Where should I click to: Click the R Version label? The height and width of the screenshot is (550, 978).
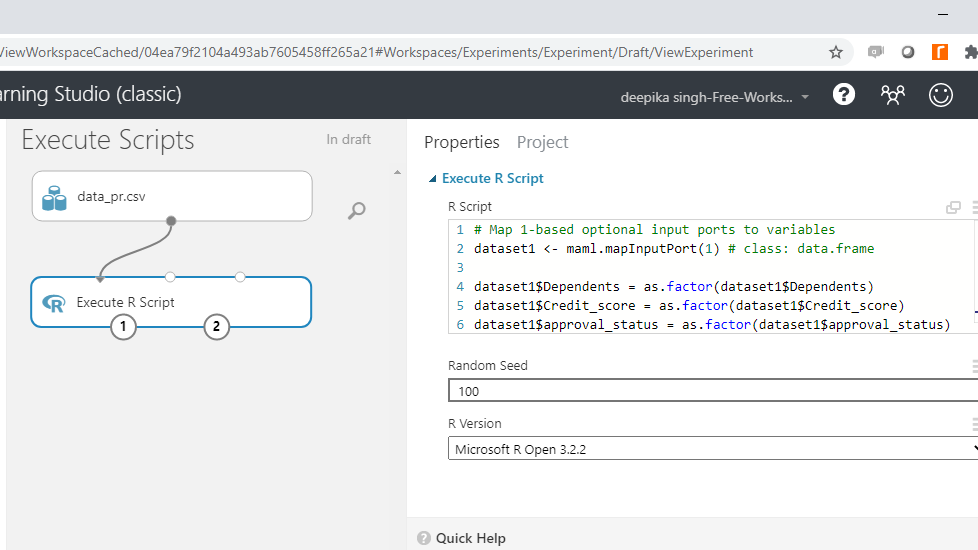(475, 423)
